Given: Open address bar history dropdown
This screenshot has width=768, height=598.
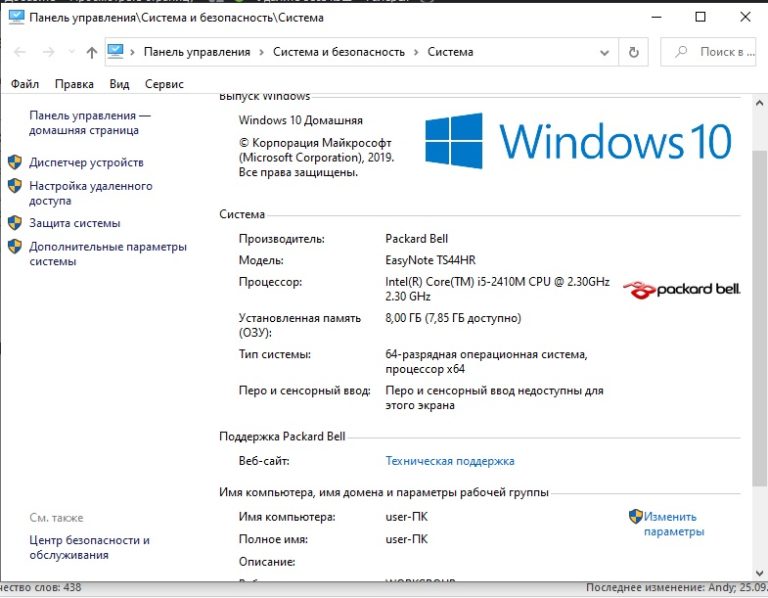Looking at the screenshot, I should (x=604, y=52).
